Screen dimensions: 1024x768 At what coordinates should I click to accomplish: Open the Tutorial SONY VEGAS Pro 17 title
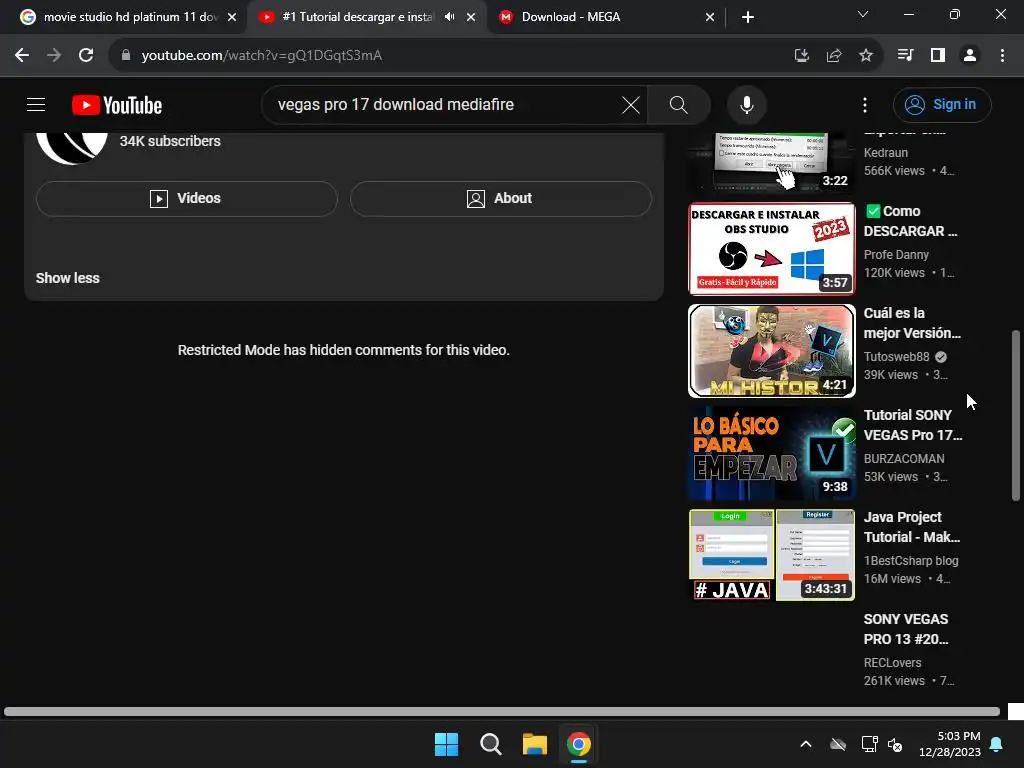coord(913,425)
